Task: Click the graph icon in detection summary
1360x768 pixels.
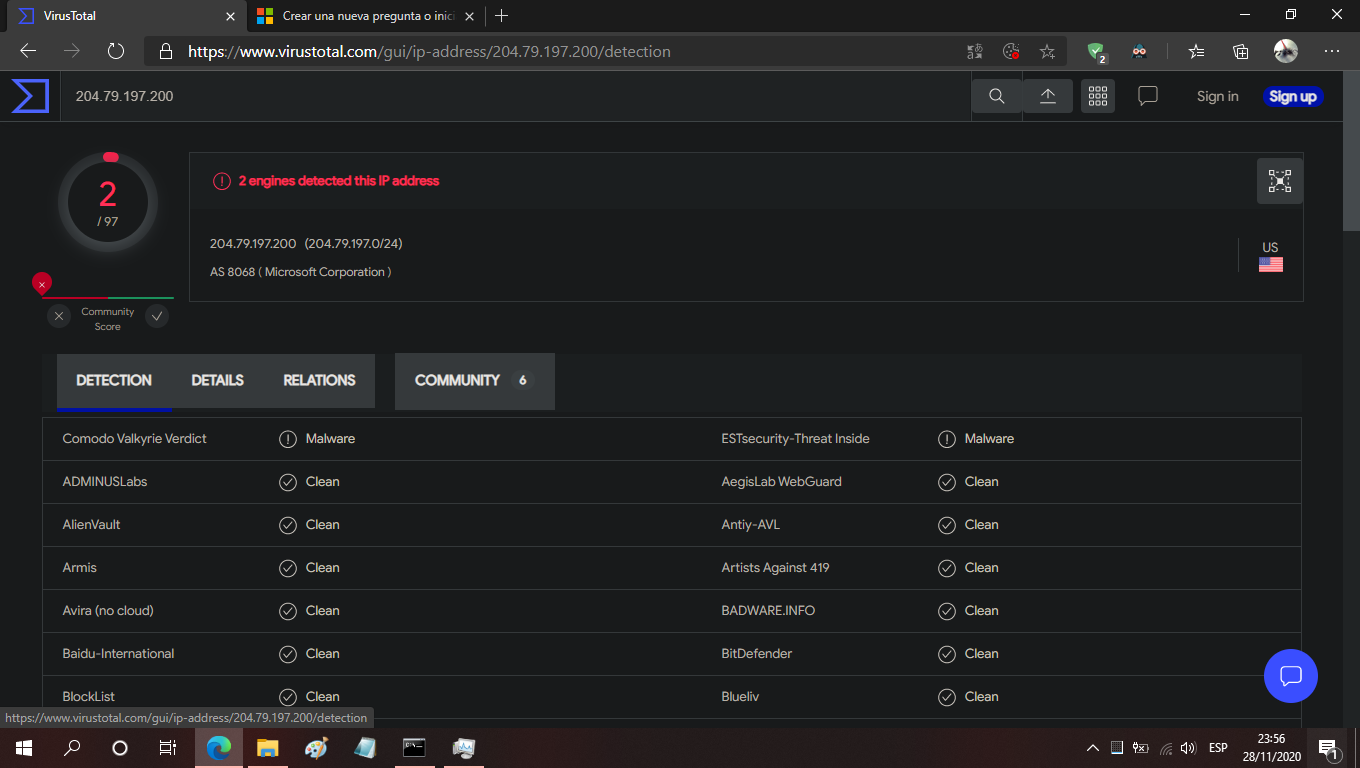Action: pyautogui.click(x=1280, y=181)
